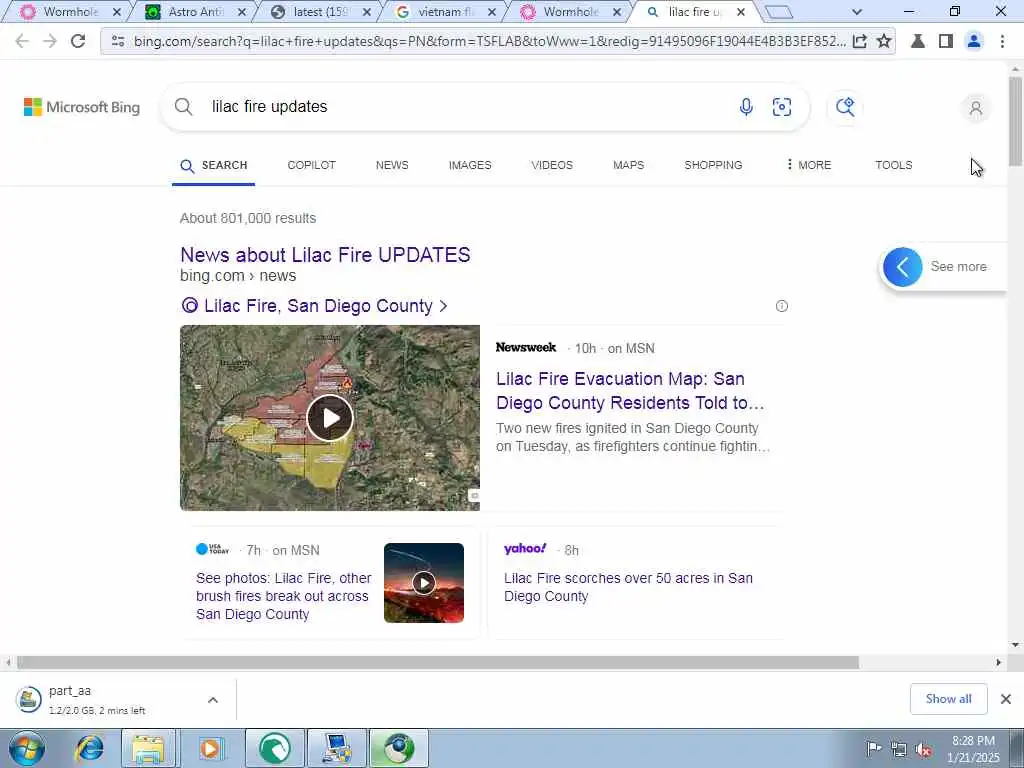Open the Chrome three-dot menu
1024x768 pixels.
pos(1002,41)
